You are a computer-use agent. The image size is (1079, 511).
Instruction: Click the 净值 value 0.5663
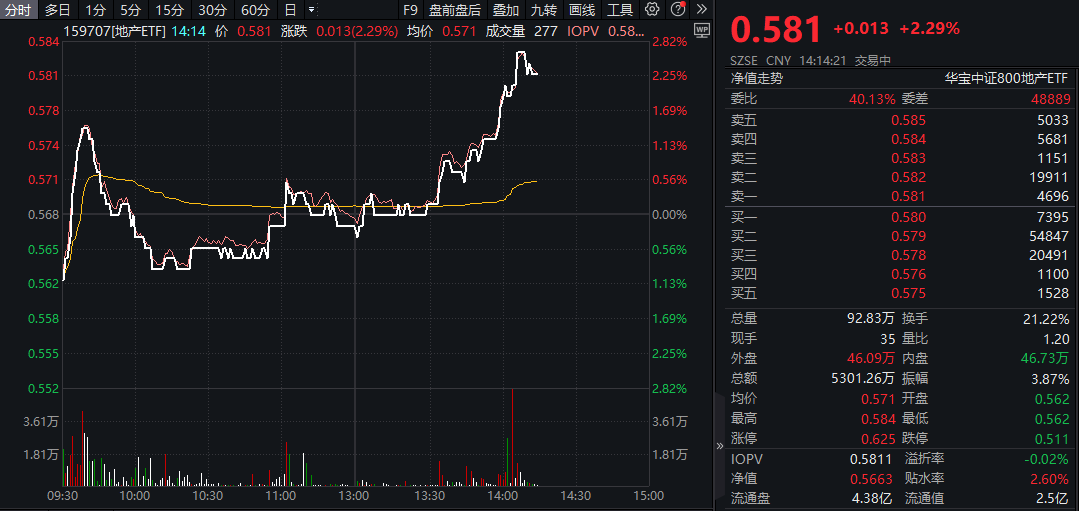pyautogui.click(x=872, y=479)
